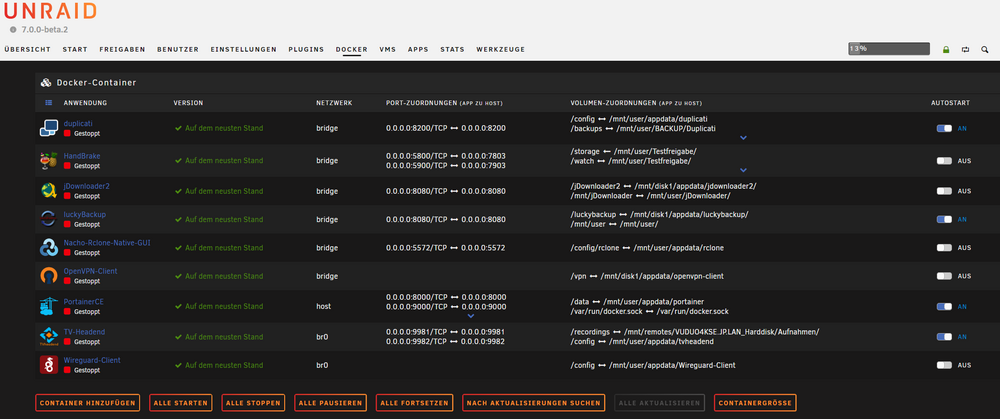Toggle autostart for luckyBackup
Screen dimensions: 1000x419
coord(944,219)
